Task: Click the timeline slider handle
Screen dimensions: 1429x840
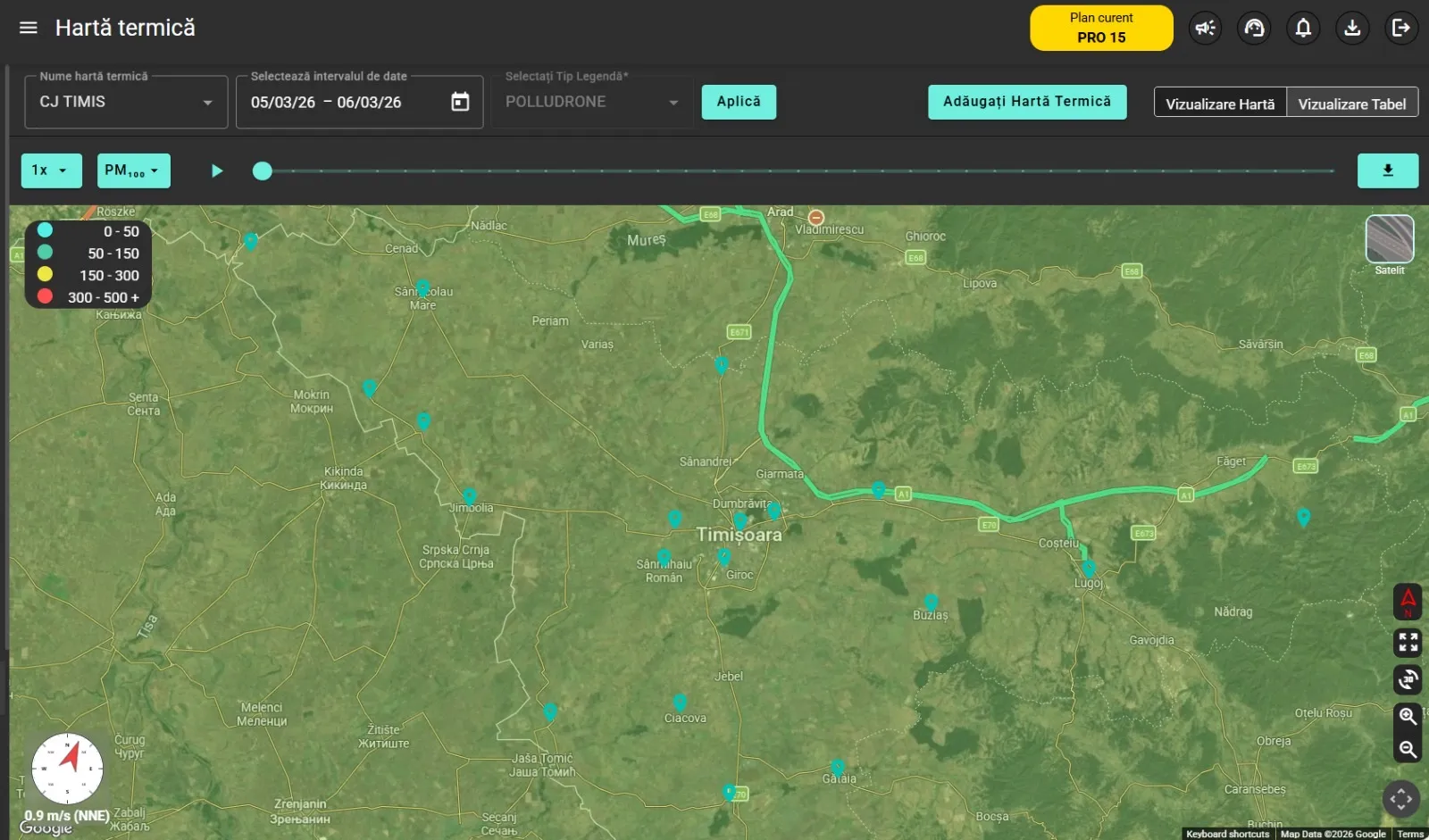Action: point(262,170)
